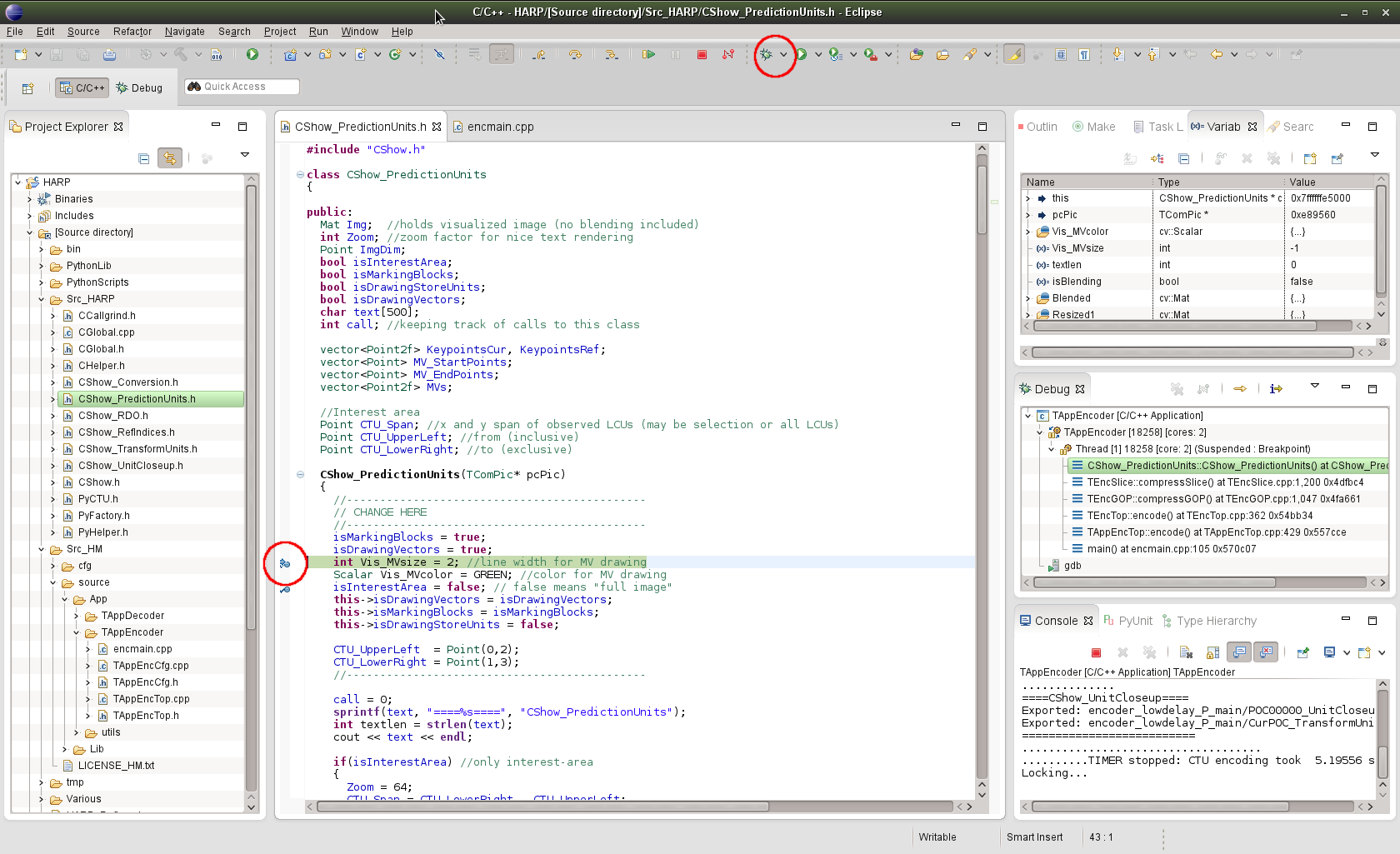The height and width of the screenshot is (854, 1400).
Task: Collapse the TAppEncoder folder in tree
Action: (x=76, y=632)
